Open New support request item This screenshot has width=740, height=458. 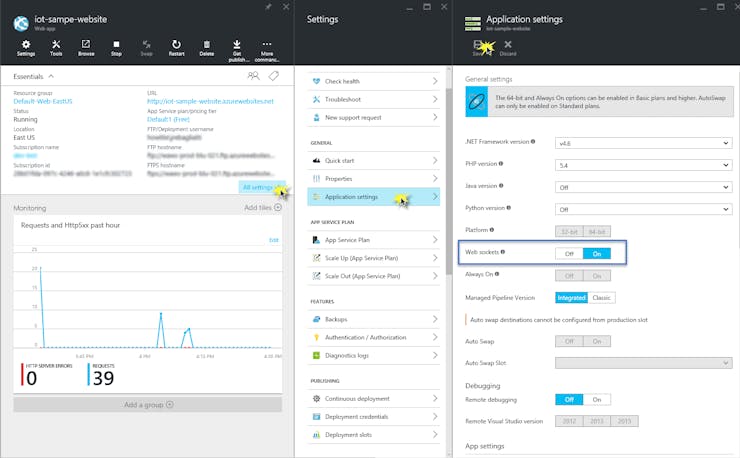point(373,117)
